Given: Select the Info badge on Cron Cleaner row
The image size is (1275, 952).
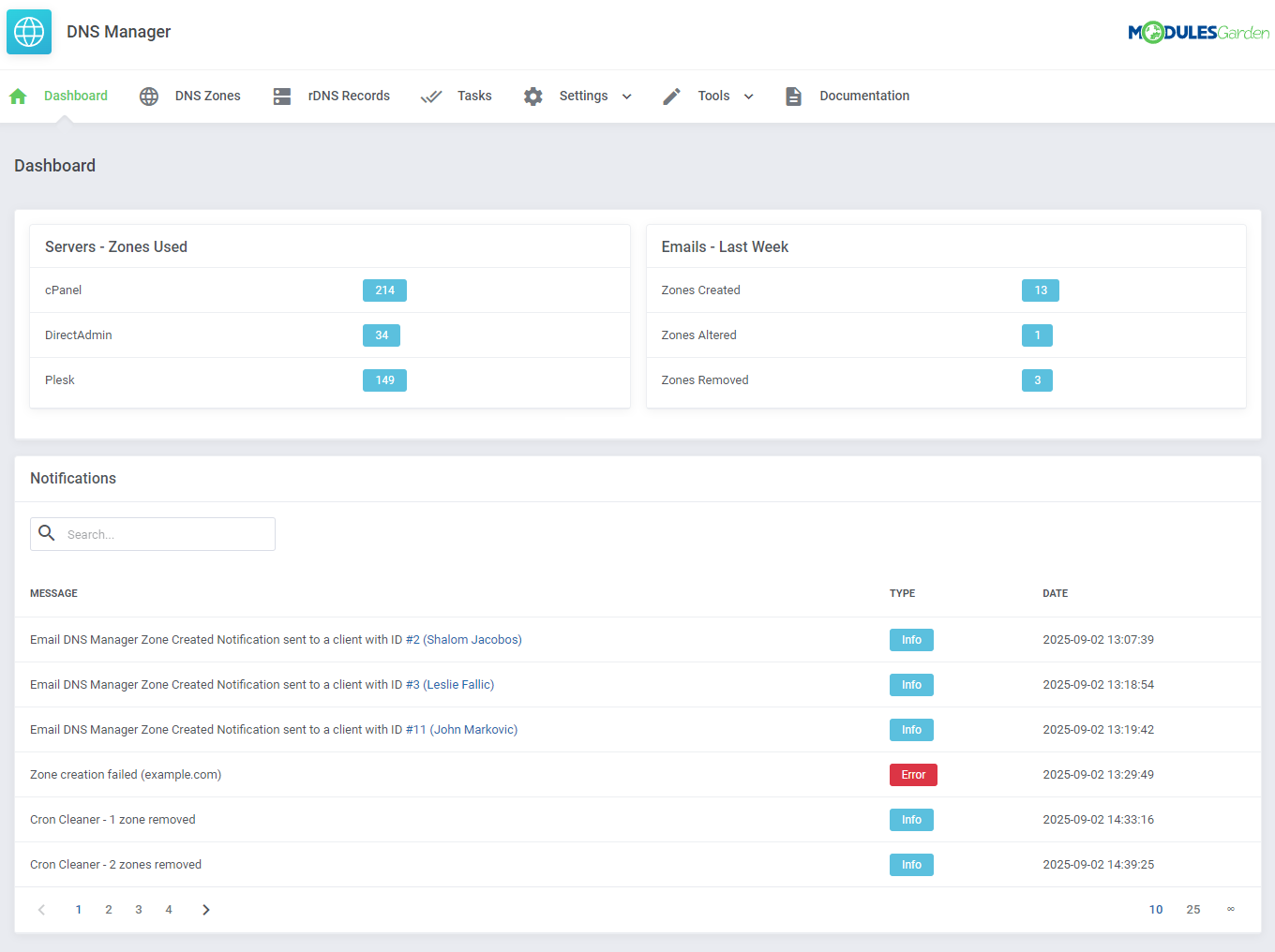Looking at the screenshot, I should tap(911, 819).
